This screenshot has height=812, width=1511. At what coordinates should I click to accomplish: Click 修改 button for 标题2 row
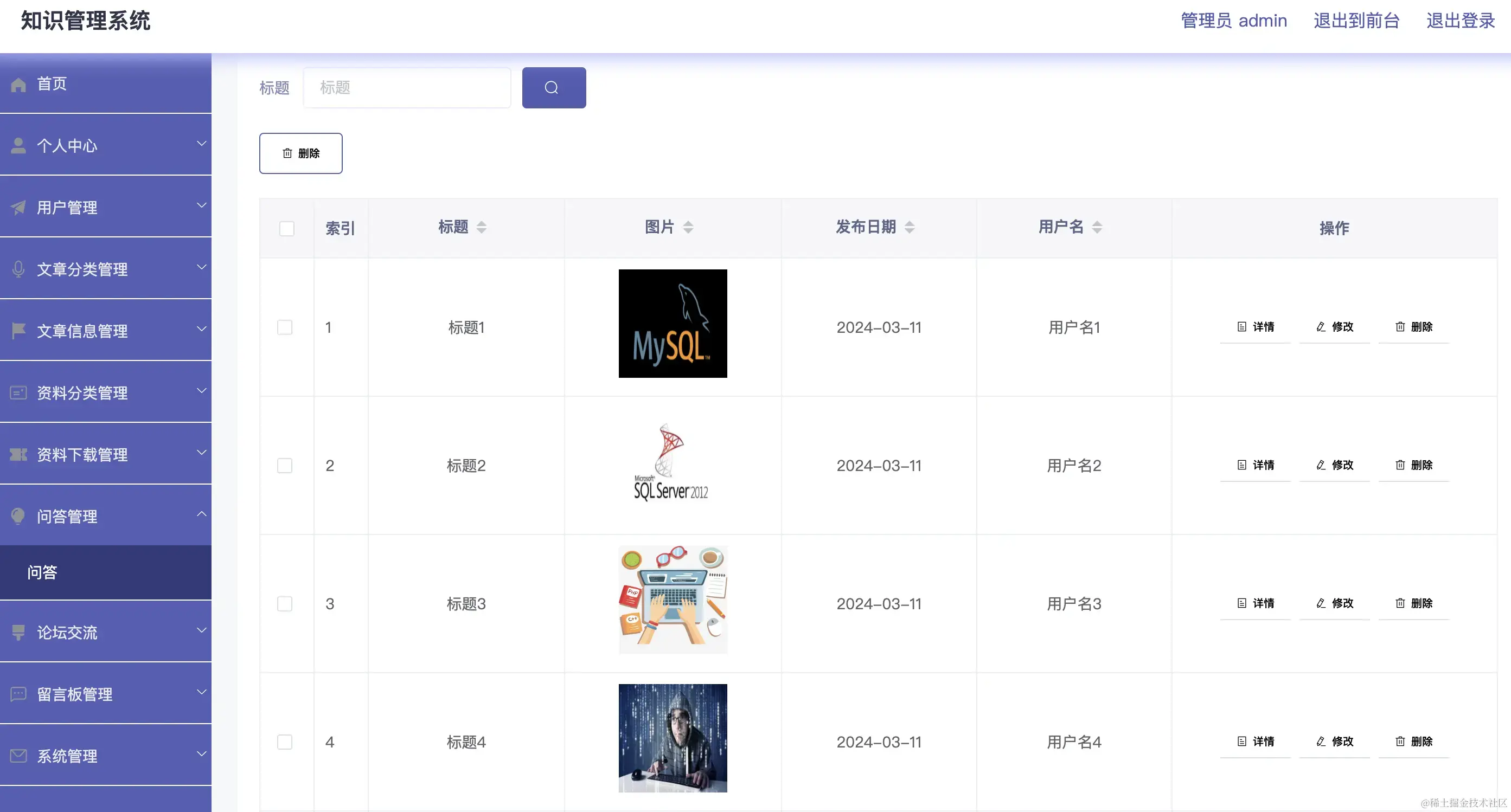coord(1334,465)
